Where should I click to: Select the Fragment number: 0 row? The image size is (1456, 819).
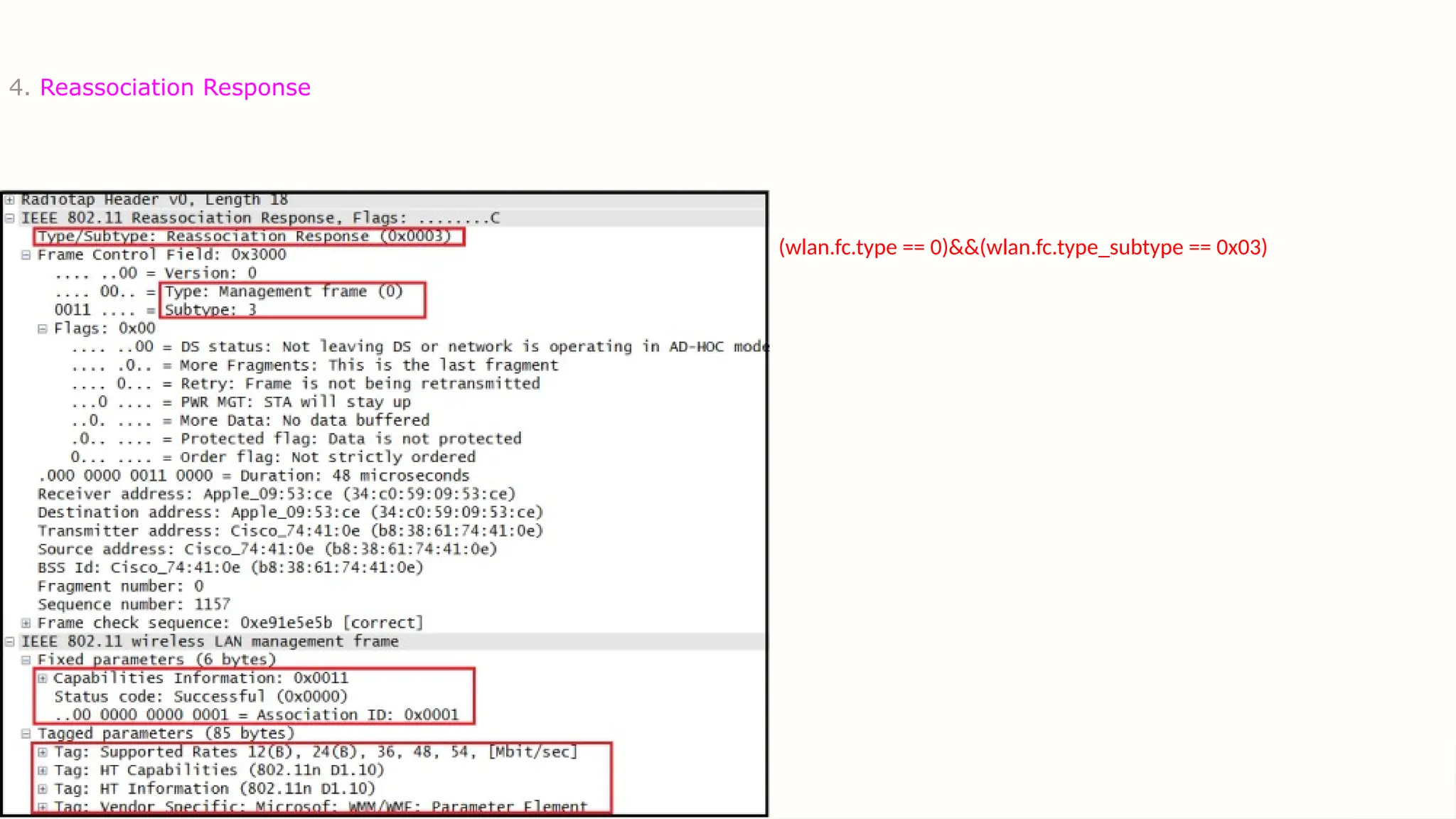coord(121,587)
